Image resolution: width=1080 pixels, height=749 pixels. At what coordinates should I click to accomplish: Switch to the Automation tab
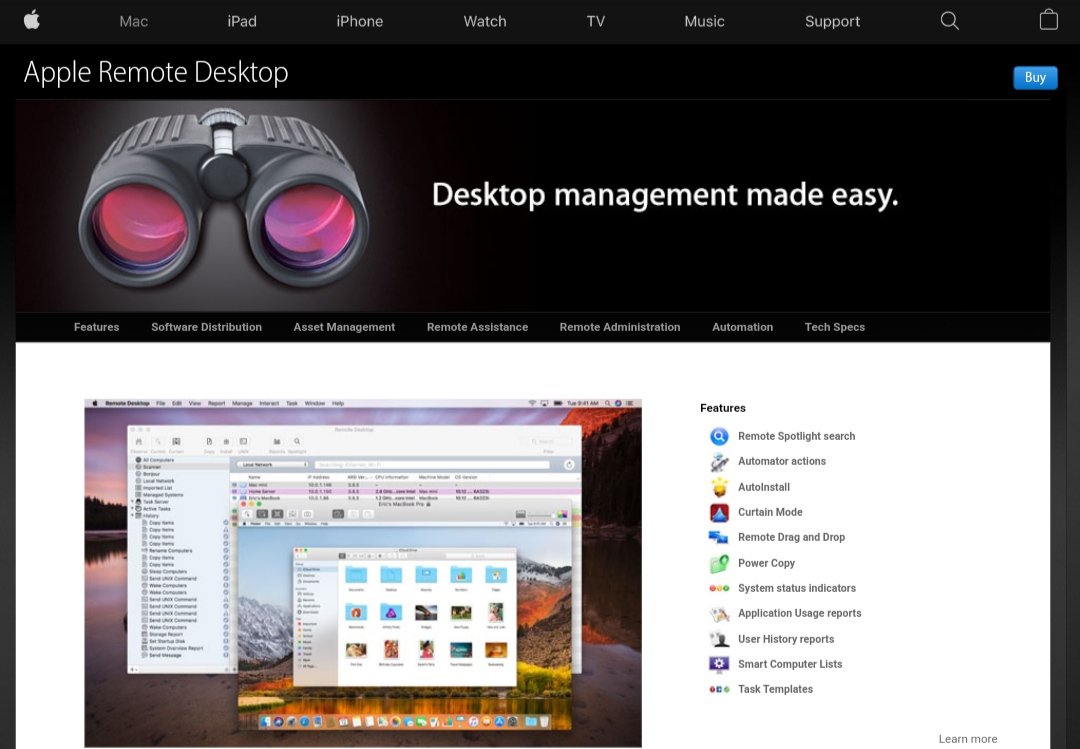point(742,327)
